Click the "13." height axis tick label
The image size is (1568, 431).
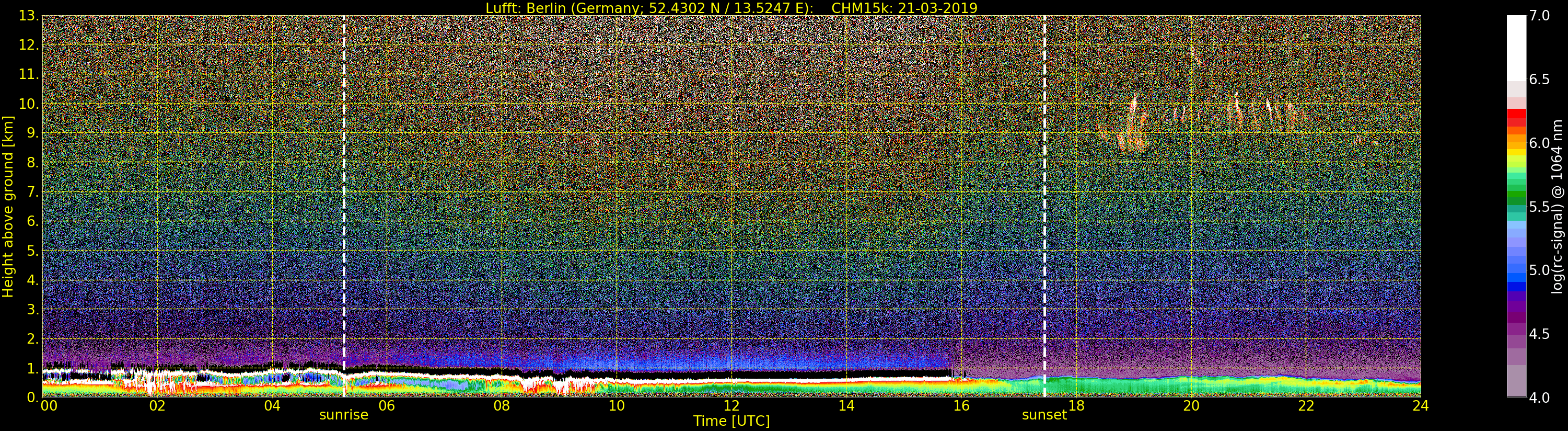29,16
